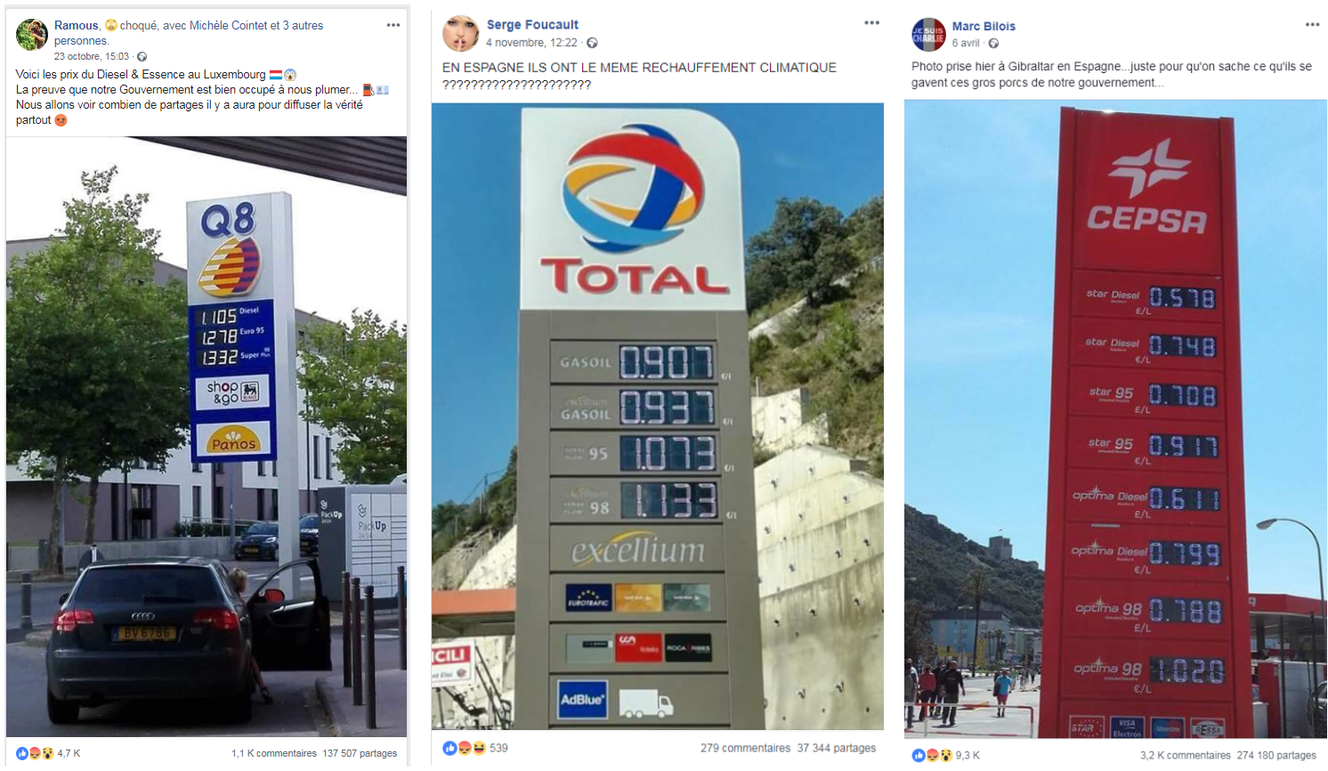The height and width of the screenshot is (771, 1328).
Task: Open the Michèle Cointet tagged profile link
Action: [254, 25]
